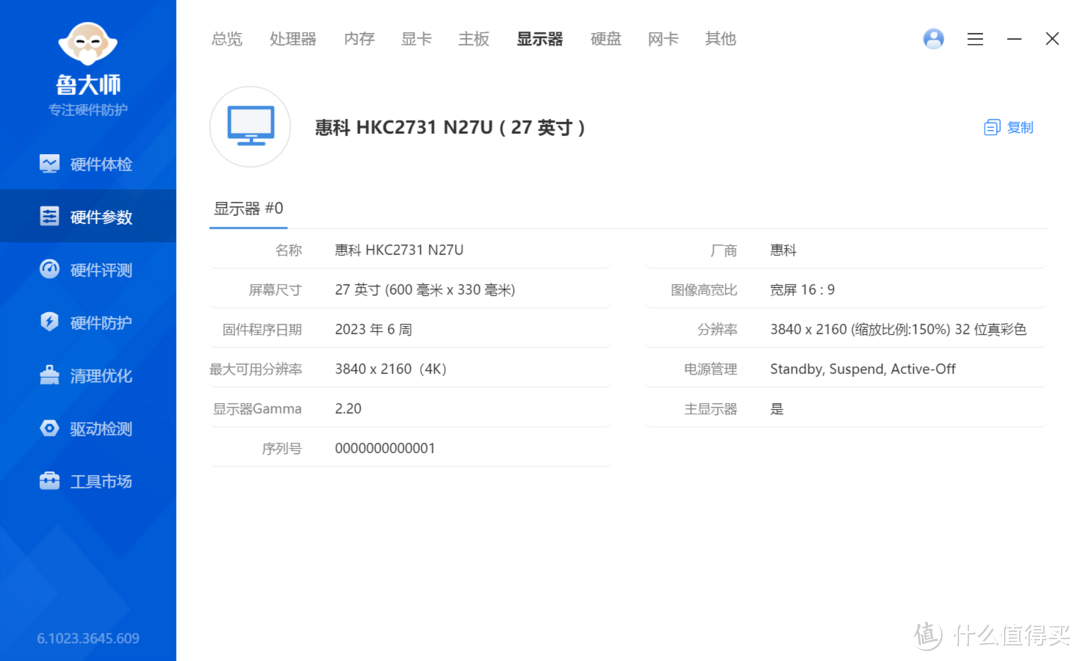Minimize the 鲁大师 window
The image size is (1080, 661).
pyautogui.click(x=1014, y=39)
